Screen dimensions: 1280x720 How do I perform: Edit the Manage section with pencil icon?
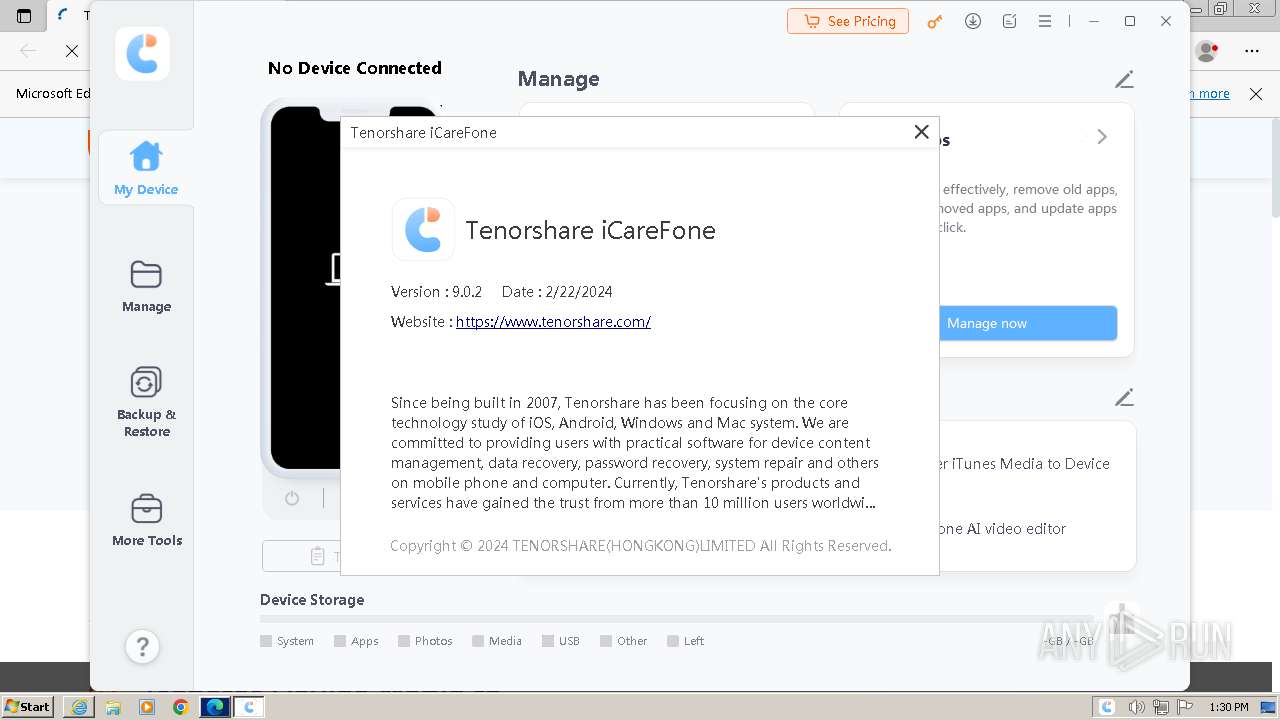(1124, 79)
